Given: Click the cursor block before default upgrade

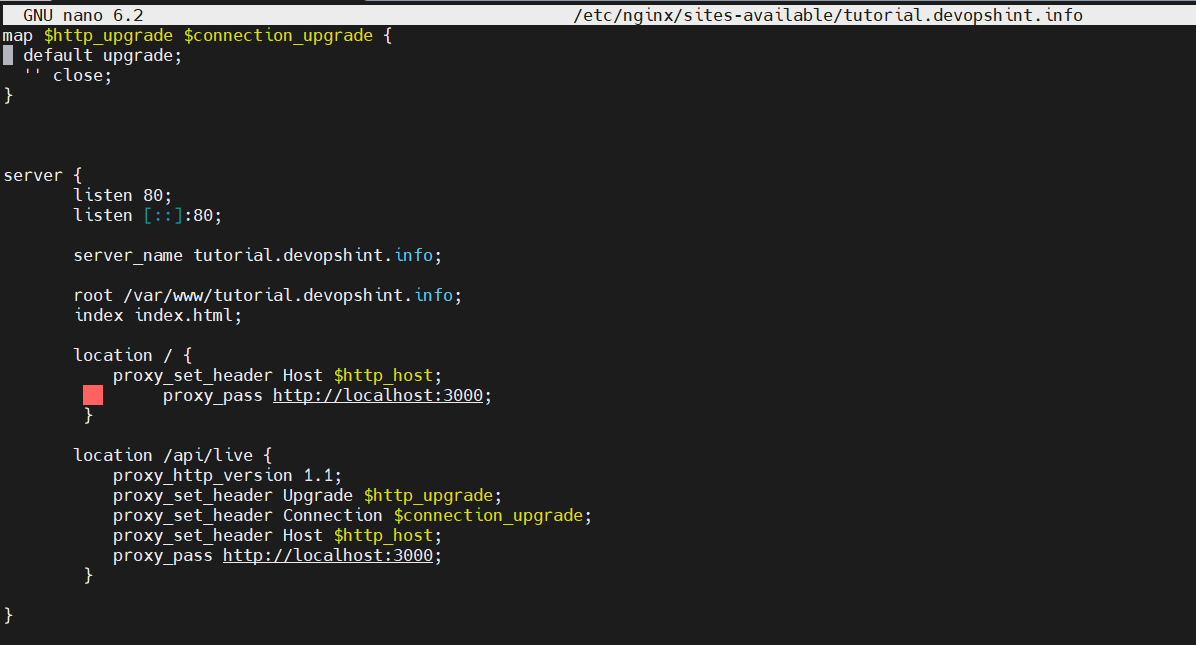Looking at the screenshot, I should pyautogui.click(x=8, y=55).
